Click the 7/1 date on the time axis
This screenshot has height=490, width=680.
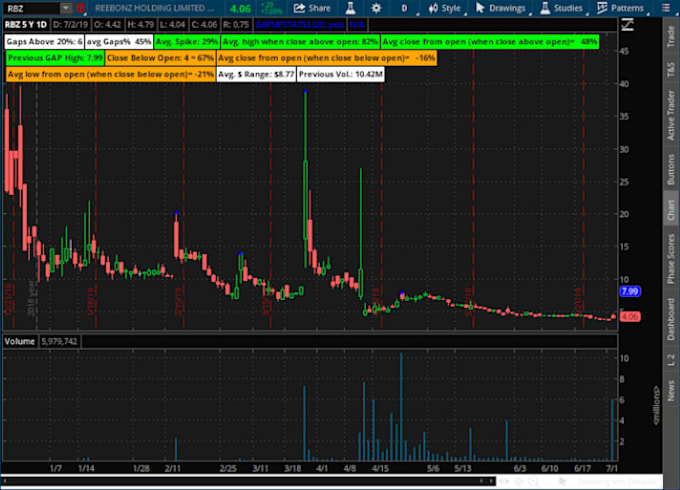[x=611, y=468]
